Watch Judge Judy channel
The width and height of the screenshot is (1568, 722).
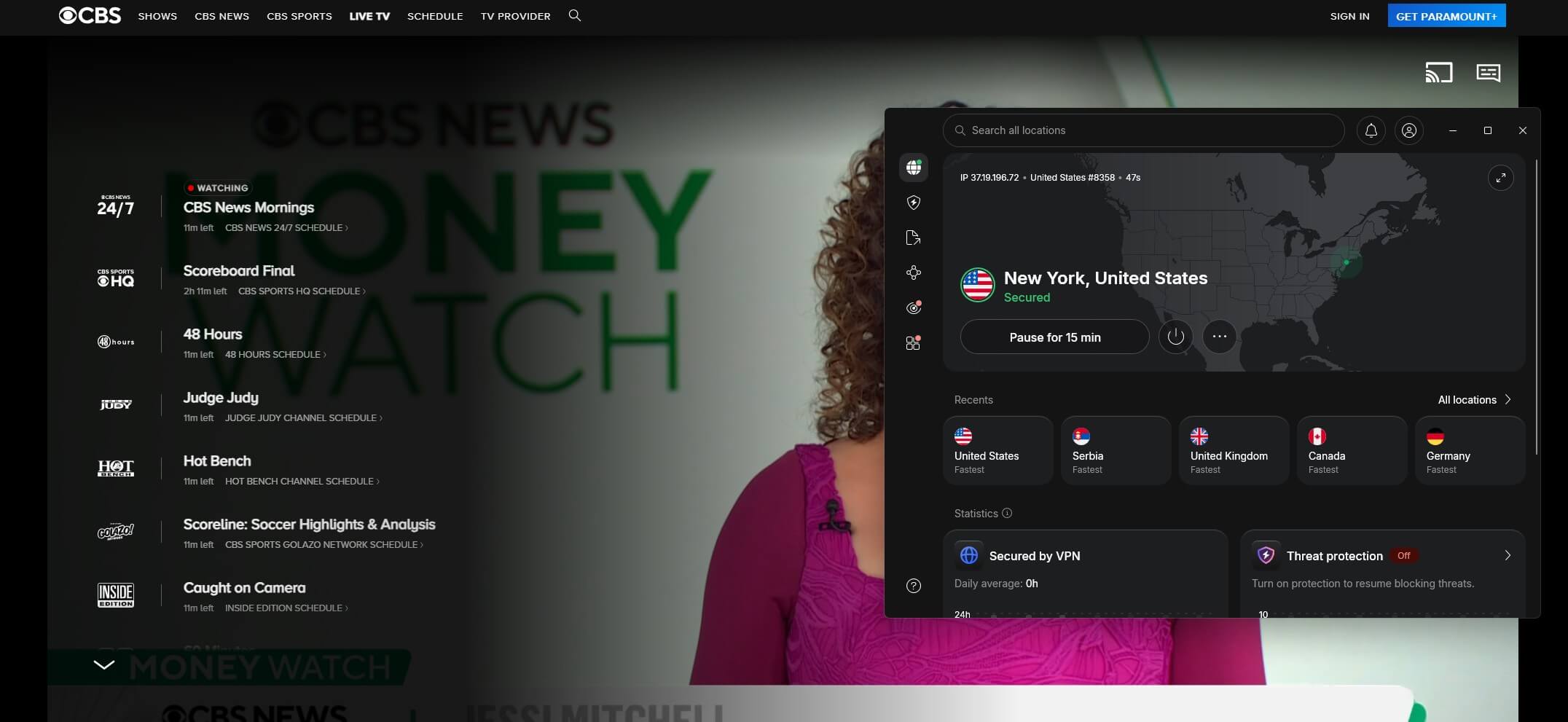click(221, 398)
